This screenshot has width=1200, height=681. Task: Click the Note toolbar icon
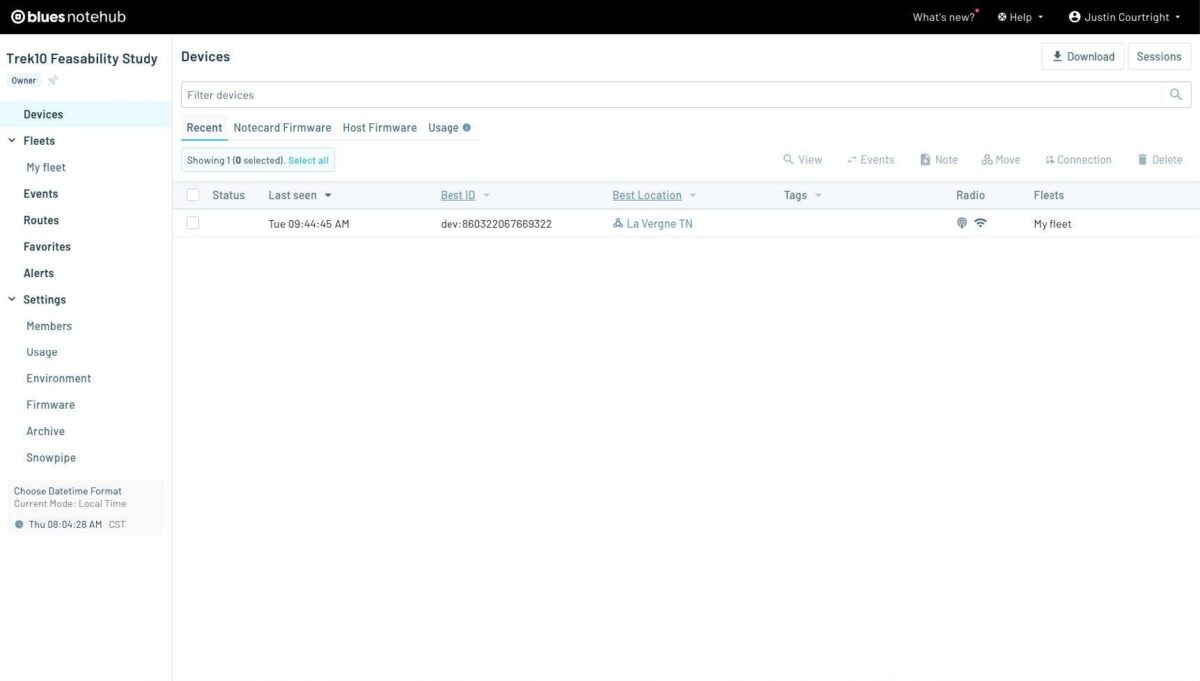(x=925, y=160)
